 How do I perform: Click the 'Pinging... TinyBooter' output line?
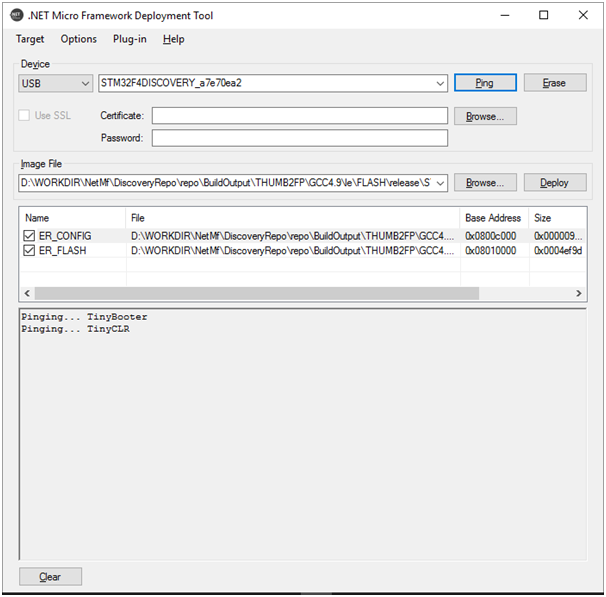[x=84, y=317]
